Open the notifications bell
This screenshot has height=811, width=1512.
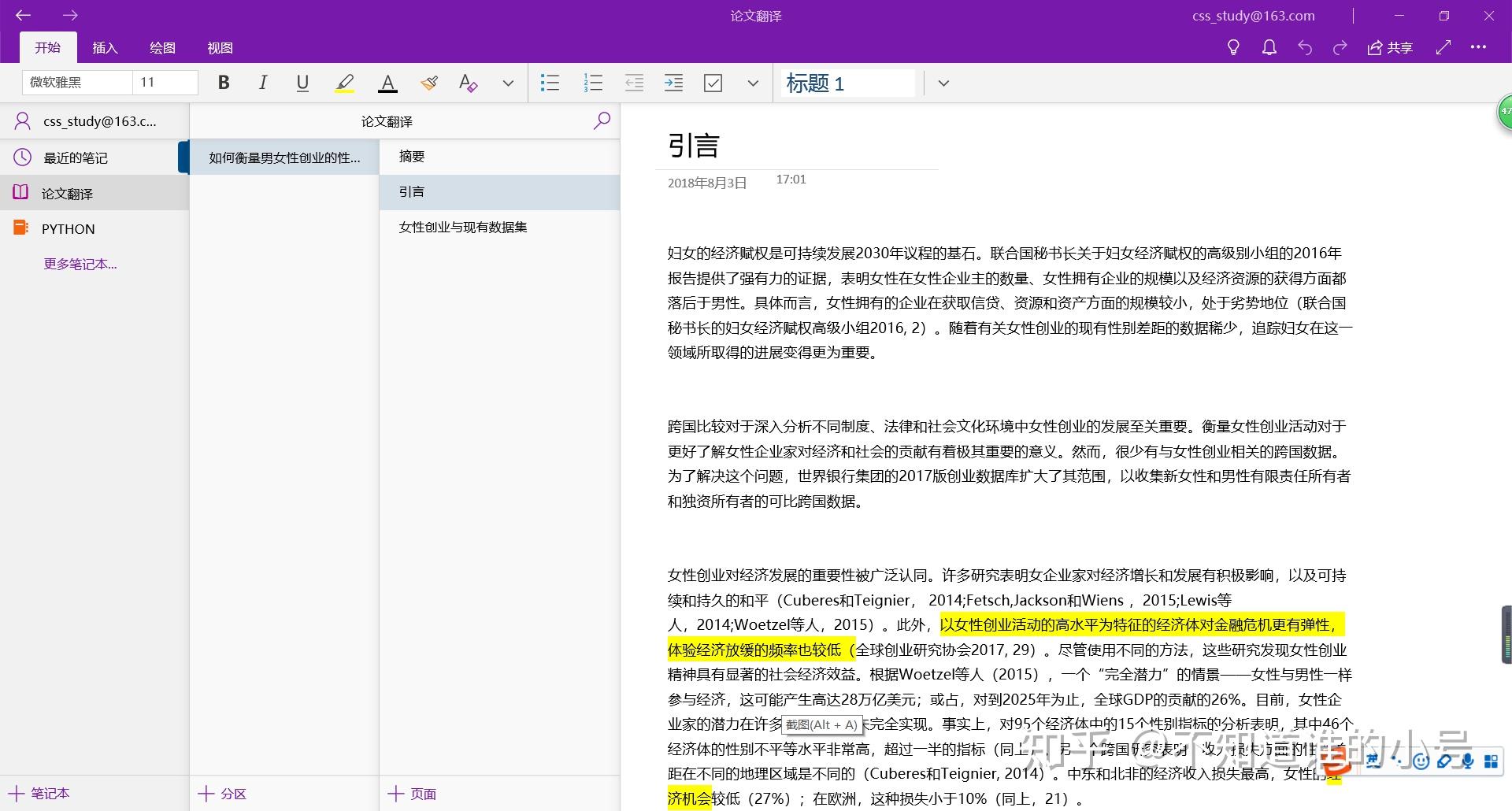point(1269,47)
